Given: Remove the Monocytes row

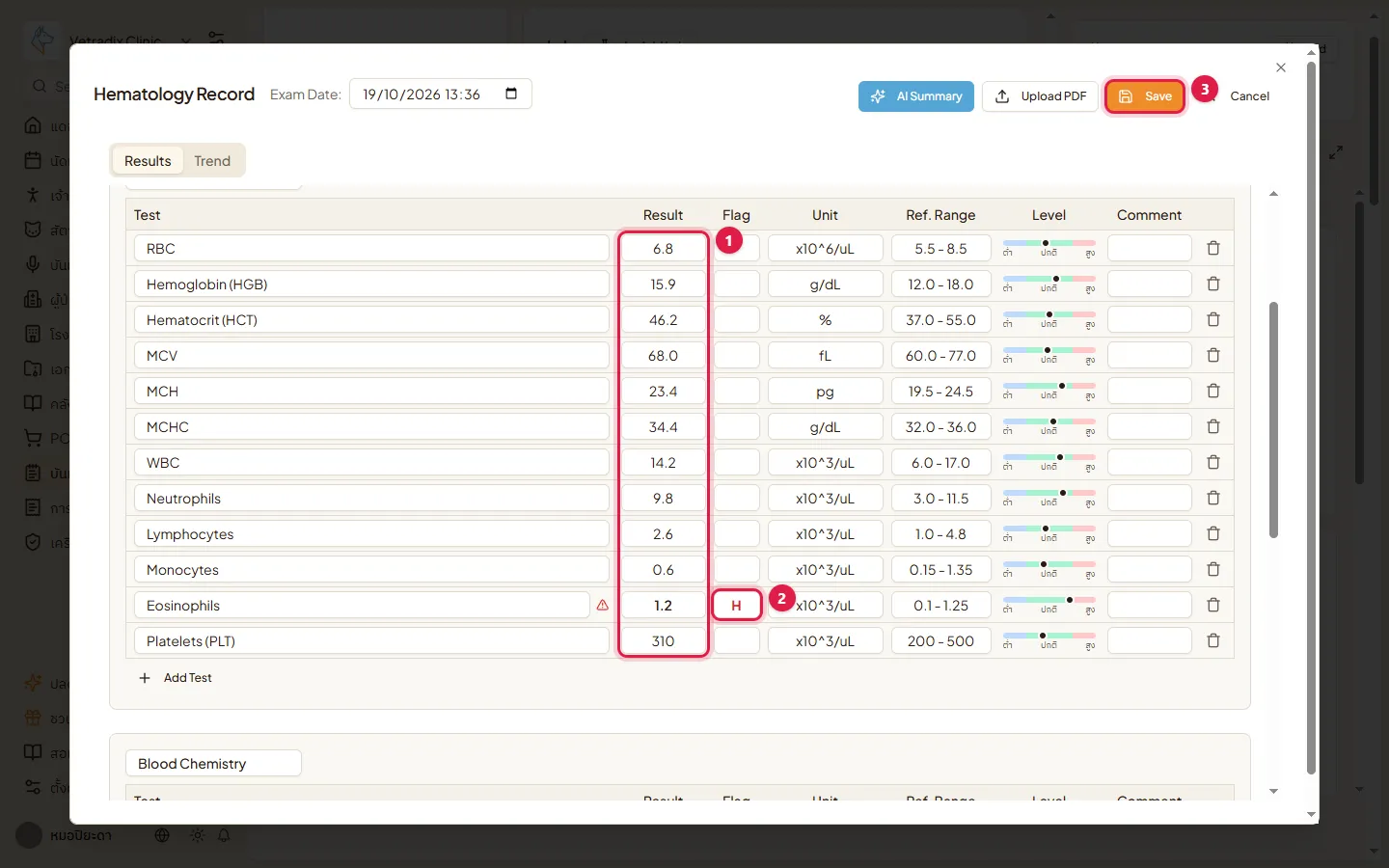Looking at the screenshot, I should (1213, 569).
